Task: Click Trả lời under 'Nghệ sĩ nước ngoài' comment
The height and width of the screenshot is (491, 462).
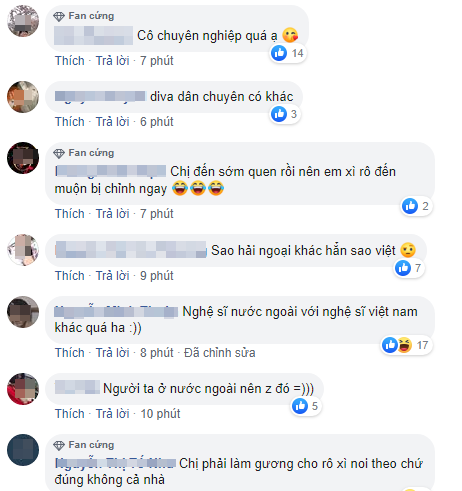Action: point(112,353)
